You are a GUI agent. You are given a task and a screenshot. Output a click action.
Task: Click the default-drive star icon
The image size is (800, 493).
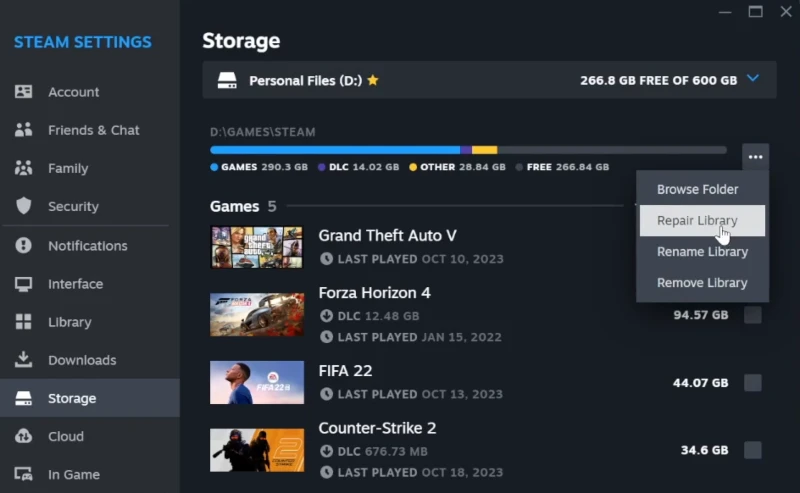point(373,80)
